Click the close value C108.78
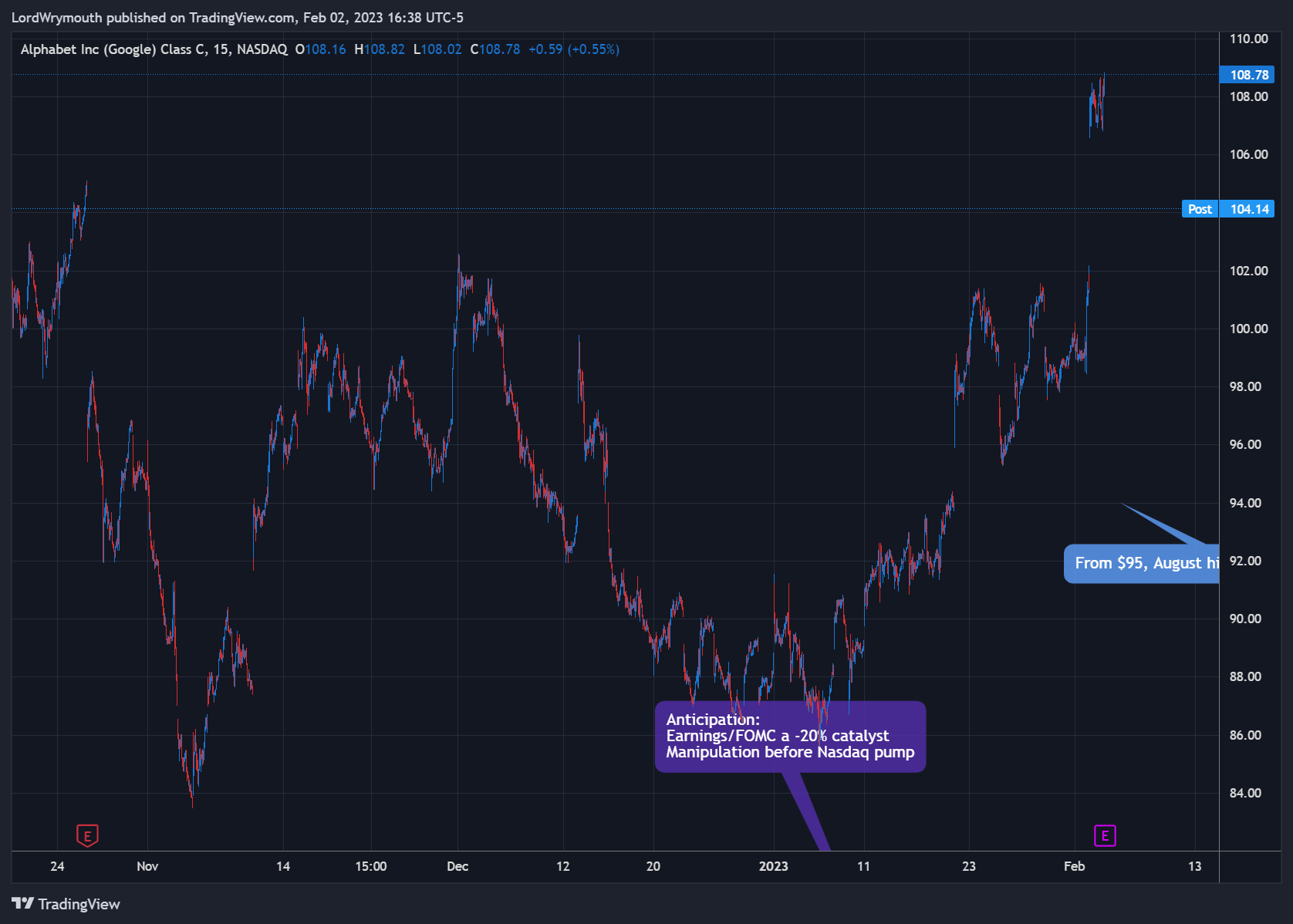The image size is (1293, 924). [495, 49]
